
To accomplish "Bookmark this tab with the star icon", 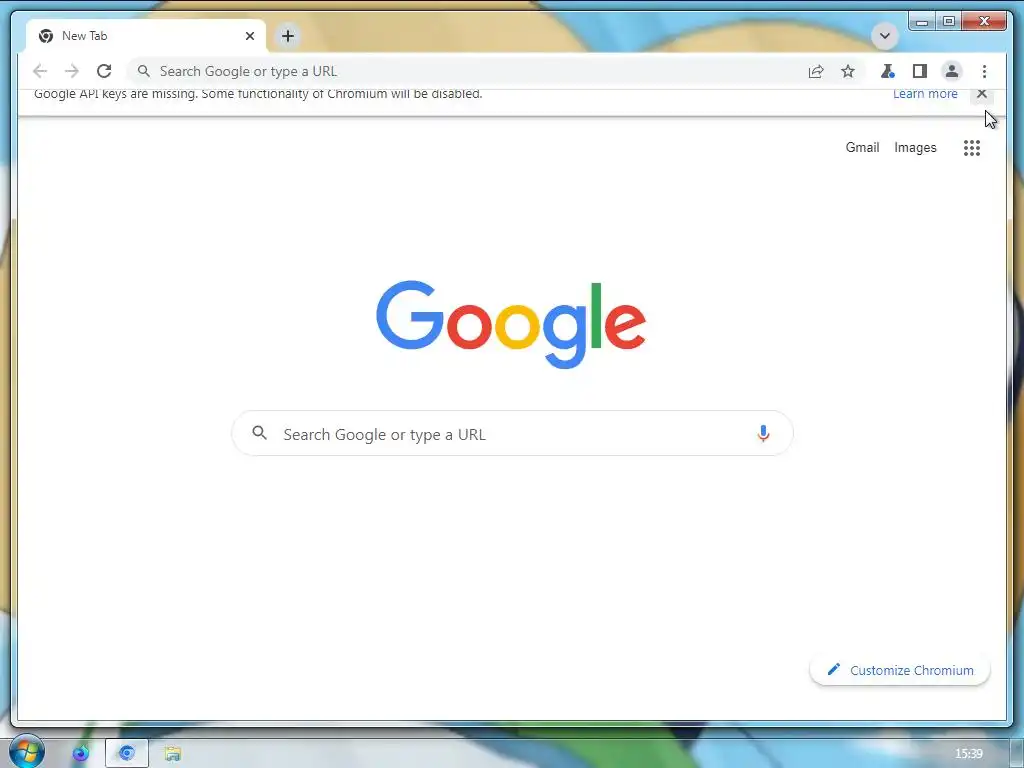I will click(x=848, y=71).
